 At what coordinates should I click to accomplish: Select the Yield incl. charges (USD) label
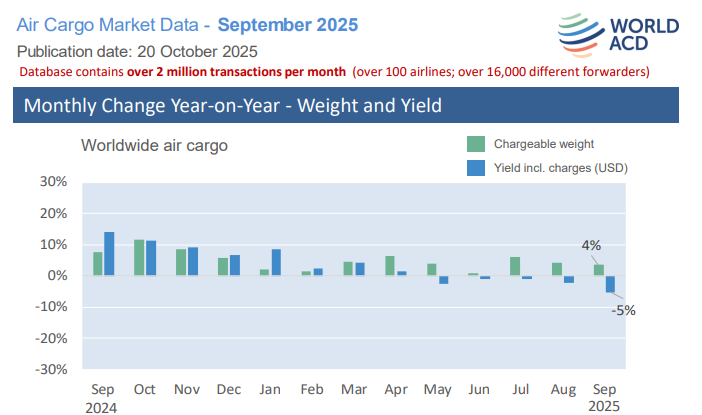(x=561, y=168)
